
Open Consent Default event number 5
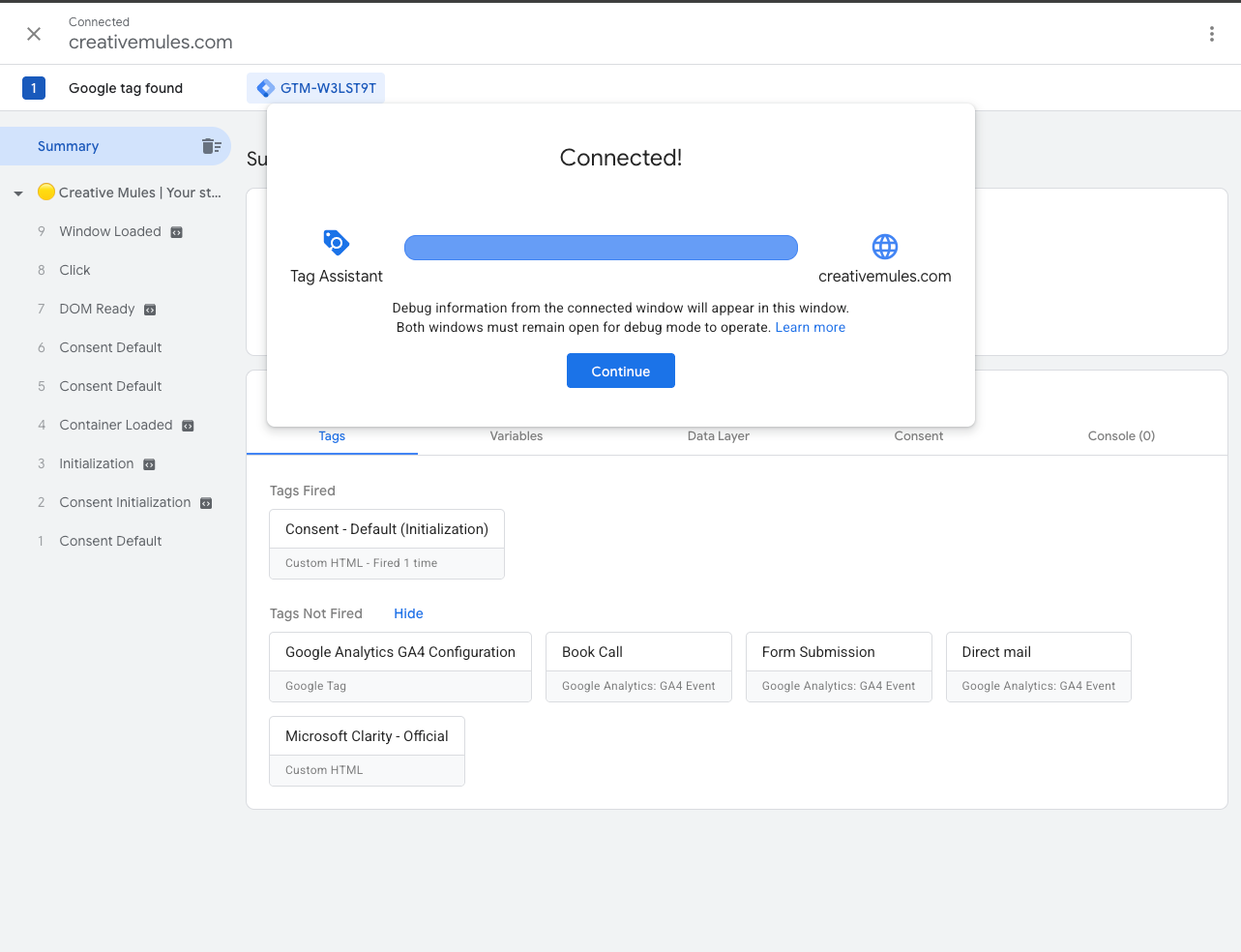[x=110, y=386]
